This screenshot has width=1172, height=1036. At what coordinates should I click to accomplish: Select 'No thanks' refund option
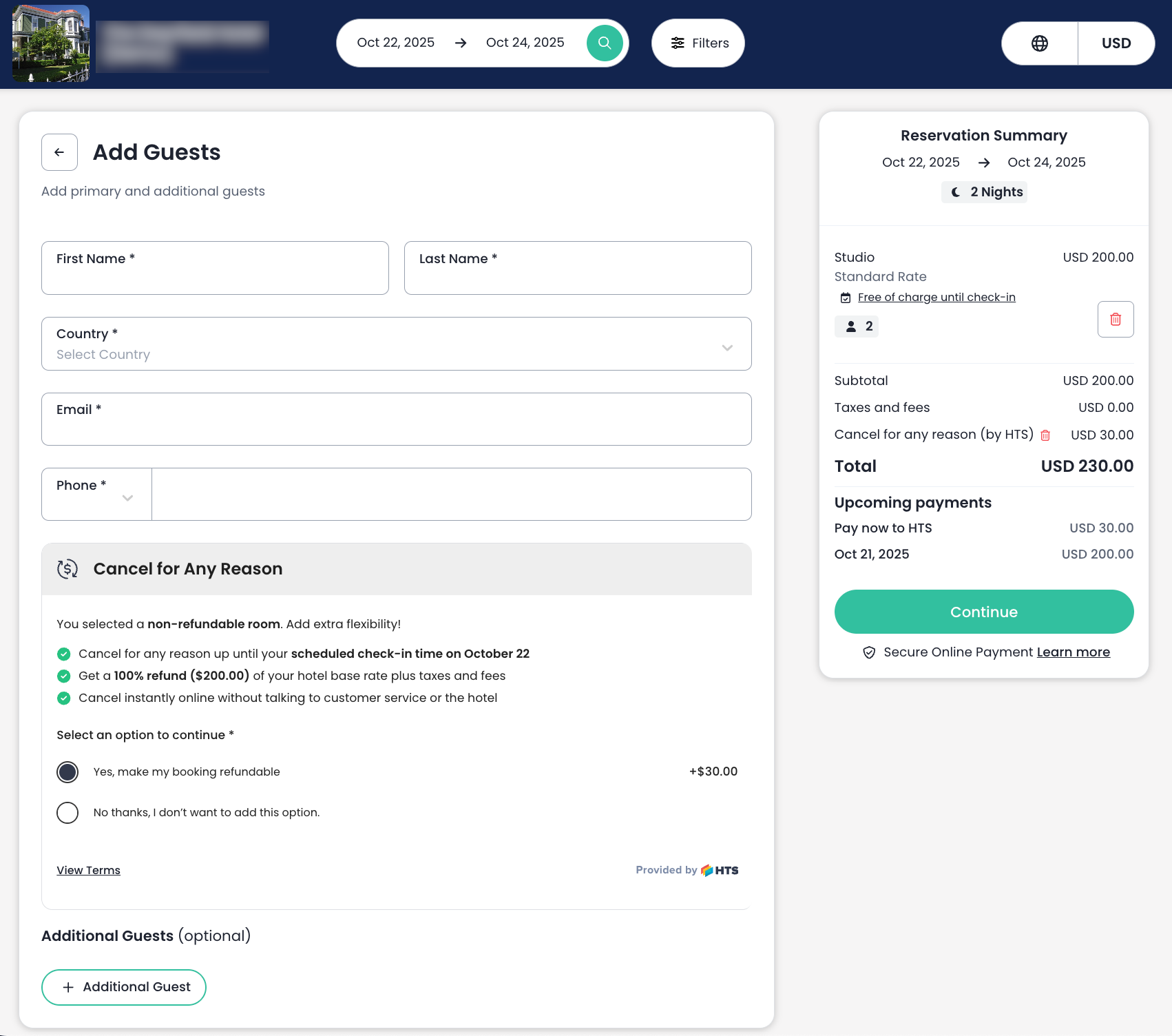(67, 813)
